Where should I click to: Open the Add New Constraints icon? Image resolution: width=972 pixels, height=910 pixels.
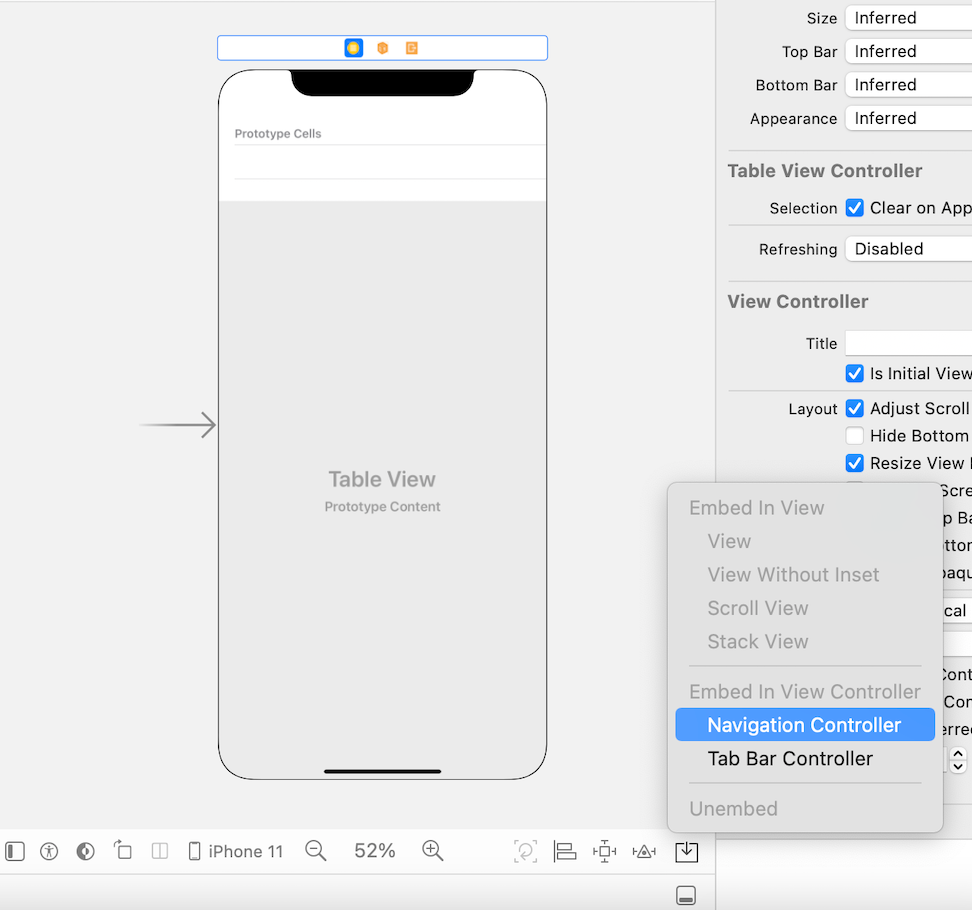(605, 851)
